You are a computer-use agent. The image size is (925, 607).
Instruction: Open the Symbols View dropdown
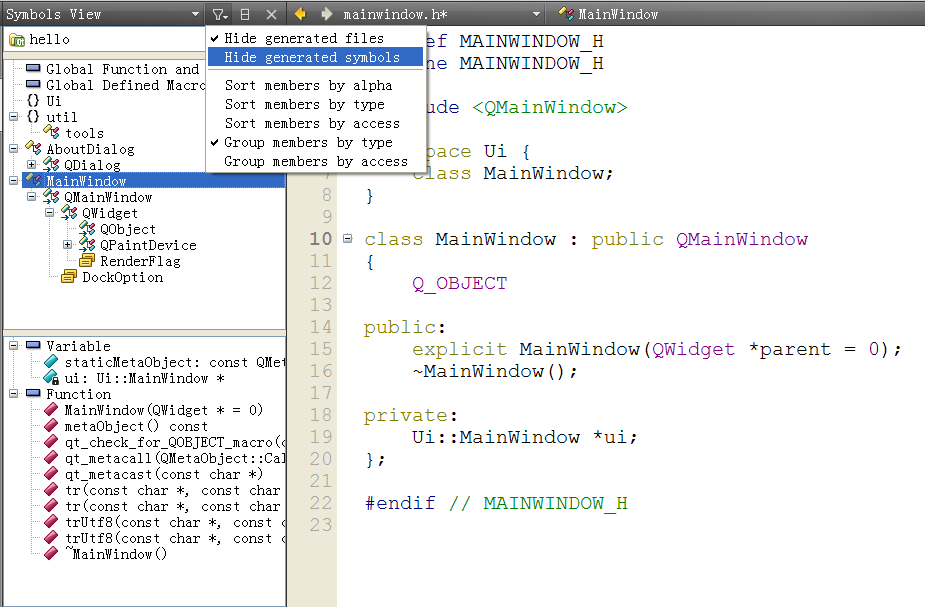point(195,14)
